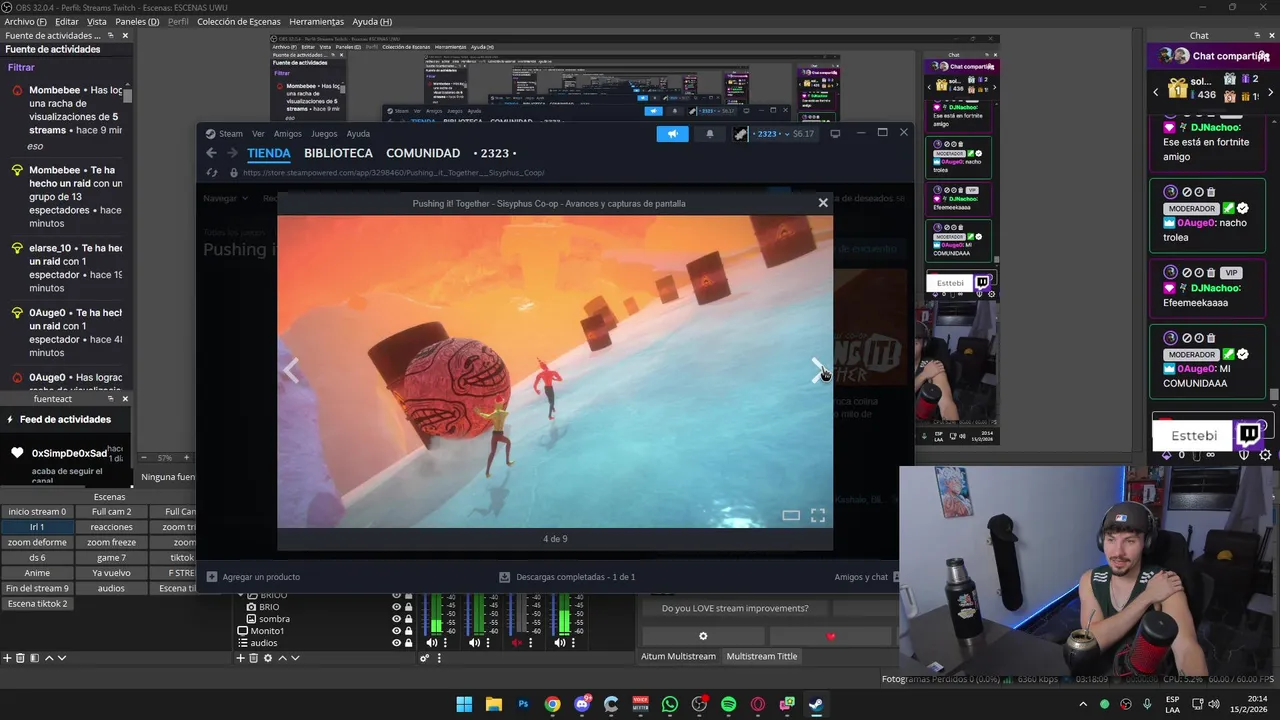Open Descargas completadas in Steam
Viewport: 1280px width, 720px height.
[567, 577]
